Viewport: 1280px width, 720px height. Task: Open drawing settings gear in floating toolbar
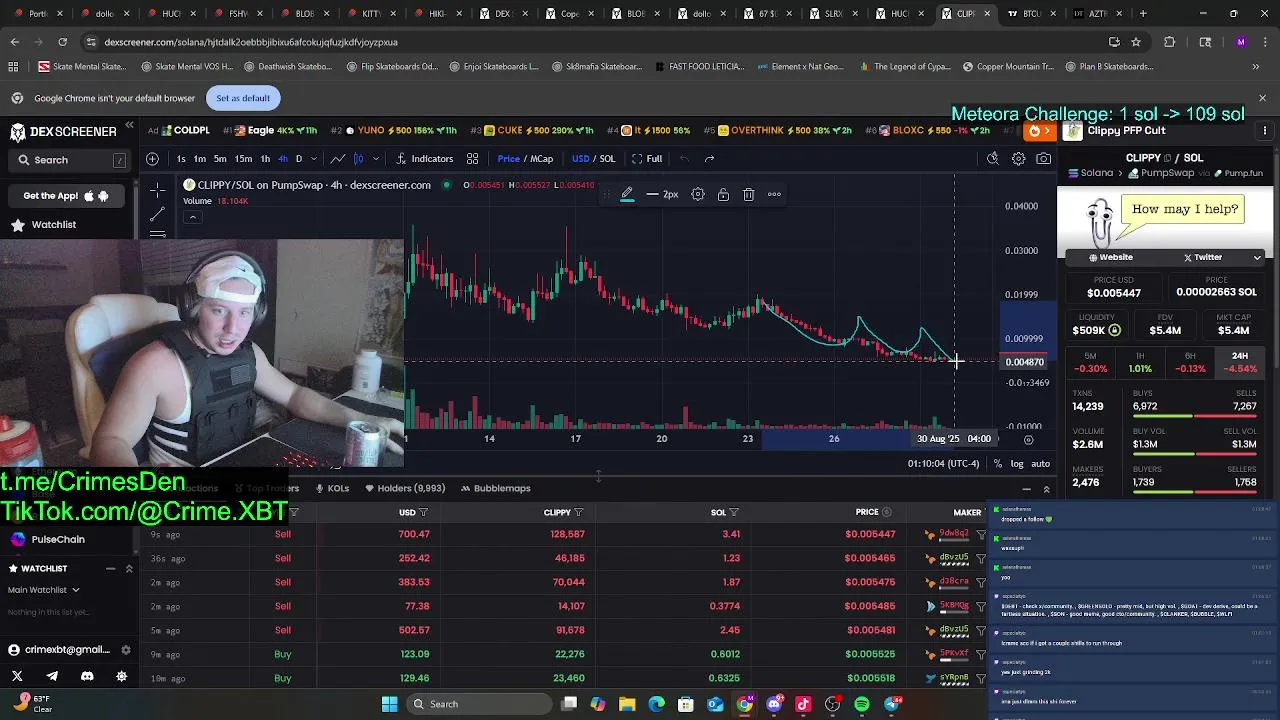point(698,194)
